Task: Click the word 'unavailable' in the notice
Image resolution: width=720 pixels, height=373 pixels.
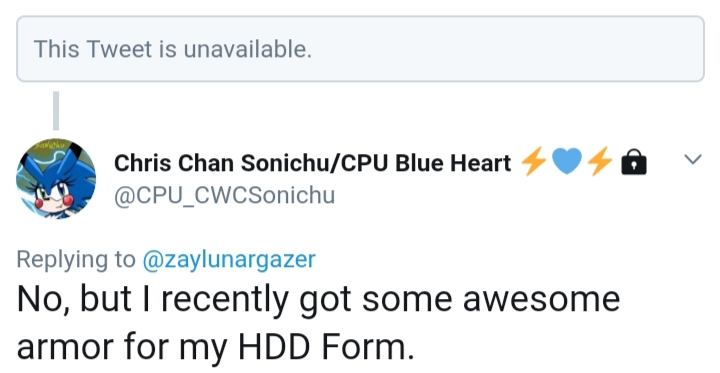Action: (x=248, y=49)
